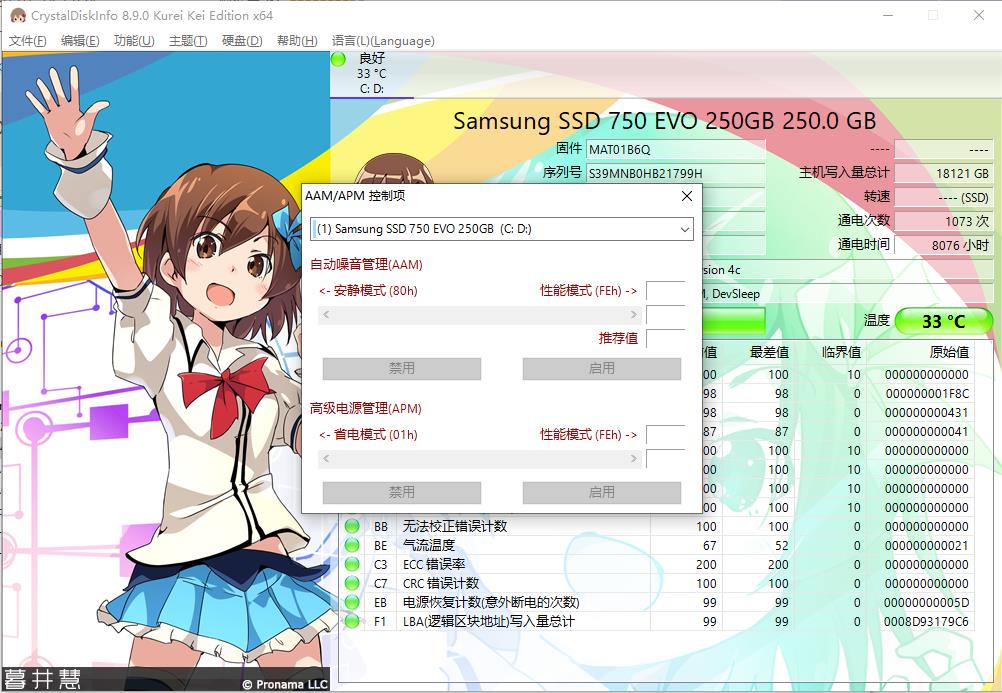Image resolution: width=1002 pixels, height=693 pixels.
Task: Click the 推荐值 value field
Action: [x=665, y=338]
